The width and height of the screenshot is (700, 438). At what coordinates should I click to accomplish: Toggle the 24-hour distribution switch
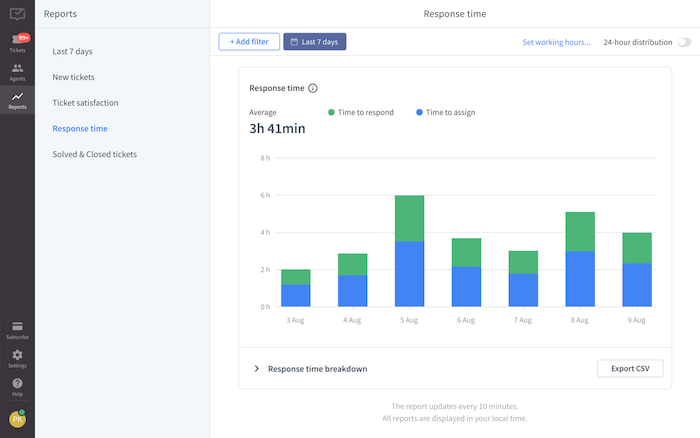[x=684, y=42]
